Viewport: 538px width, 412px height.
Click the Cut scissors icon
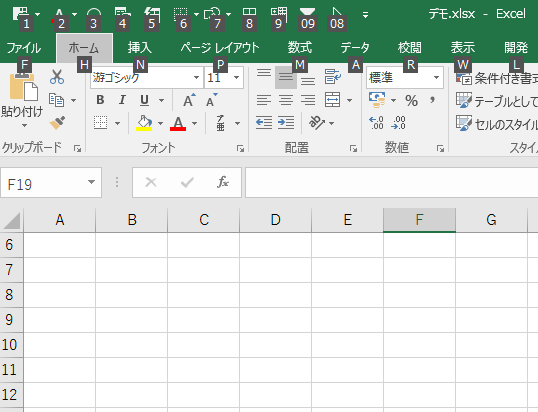click(x=57, y=77)
